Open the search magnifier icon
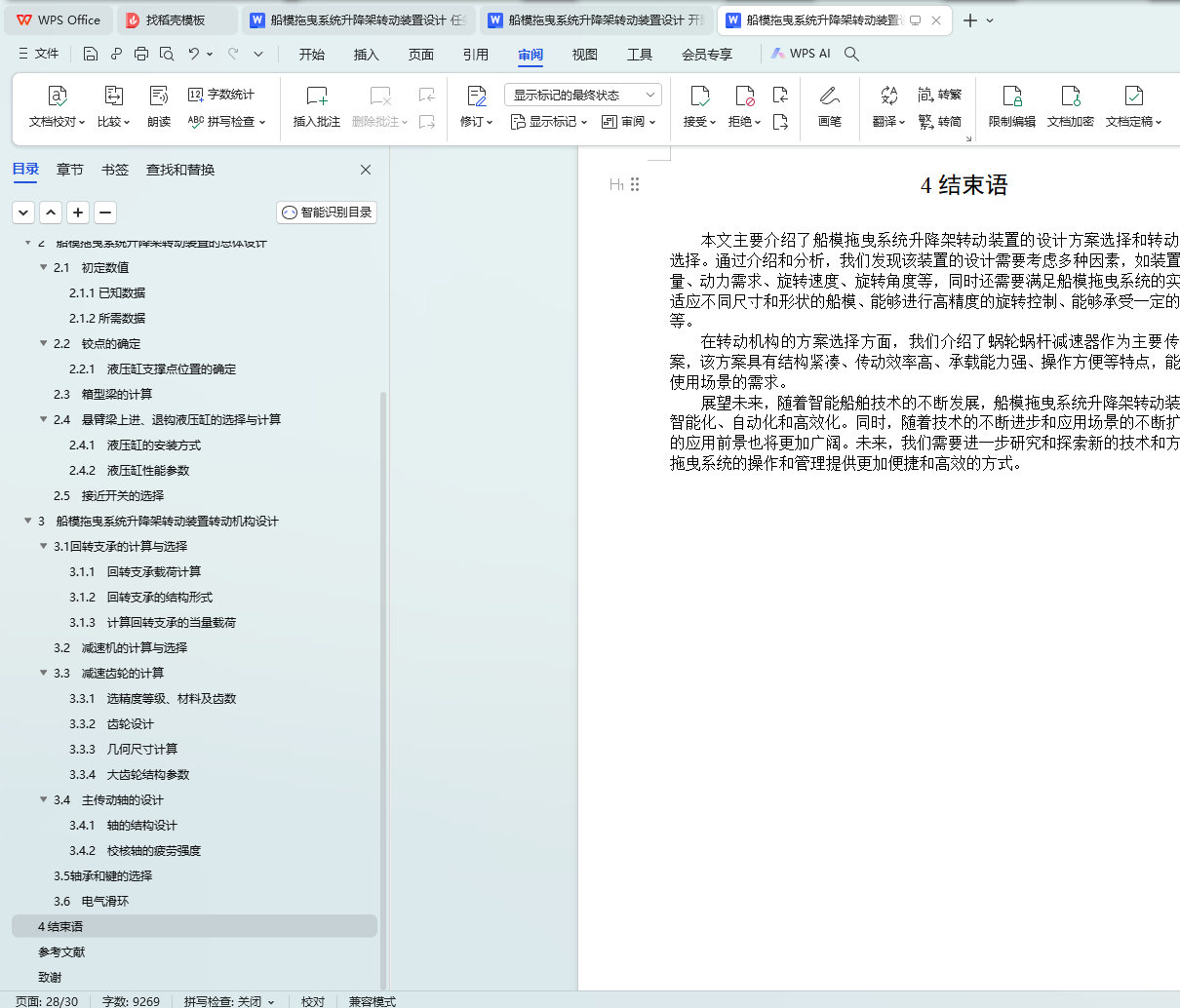Image resolution: width=1180 pixels, height=1008 pixels. (x=851, y=54)
